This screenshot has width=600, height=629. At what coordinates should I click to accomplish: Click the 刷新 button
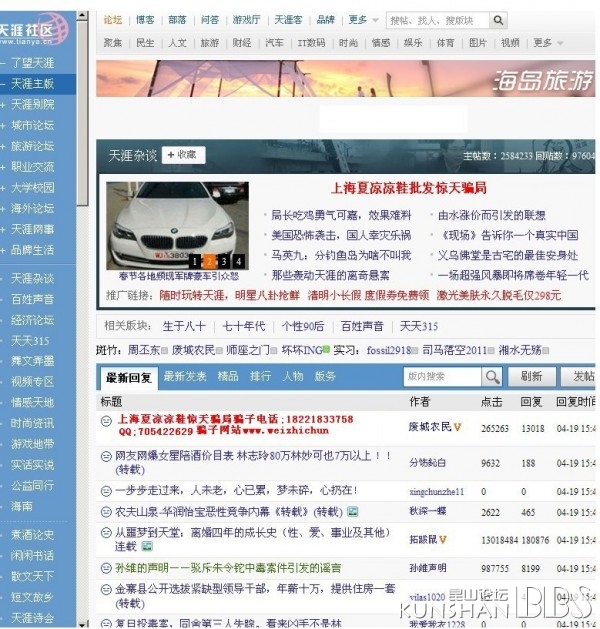532,376
